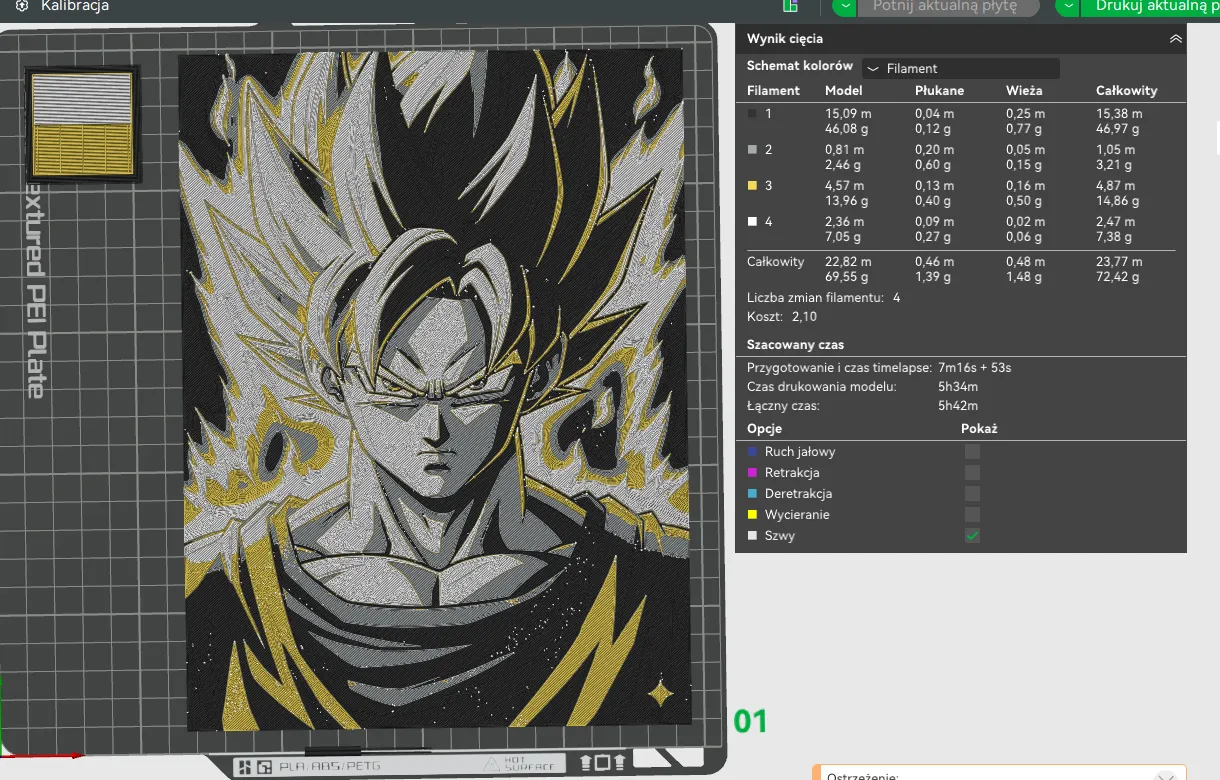Toggle Ruch jałowy show checkbox
Viewport: 1220px width, 780px height.
point(972,452)
